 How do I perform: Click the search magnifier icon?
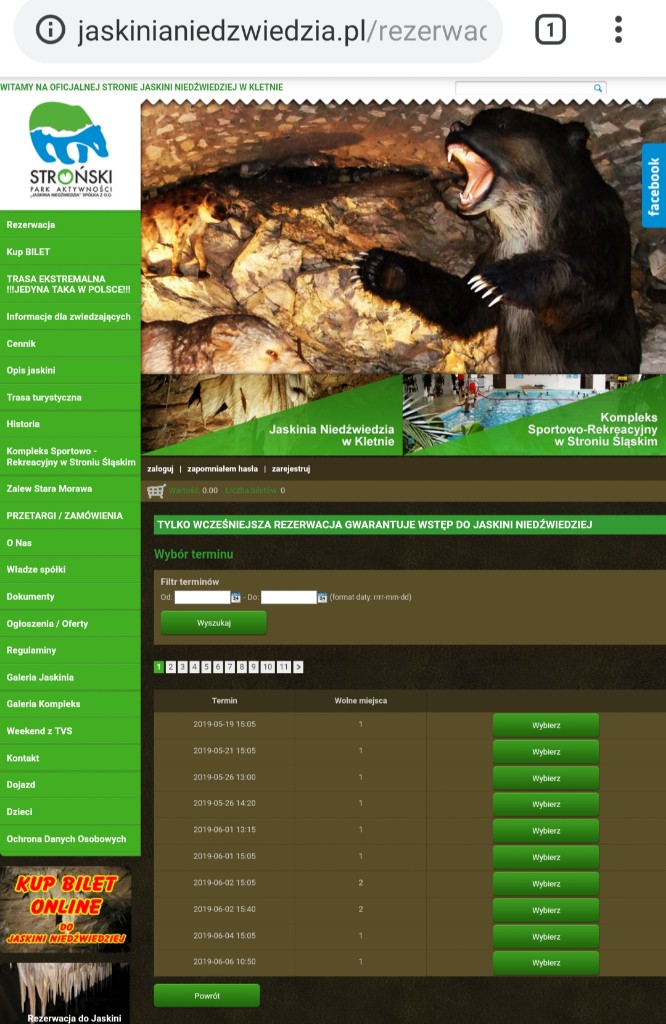597,88
